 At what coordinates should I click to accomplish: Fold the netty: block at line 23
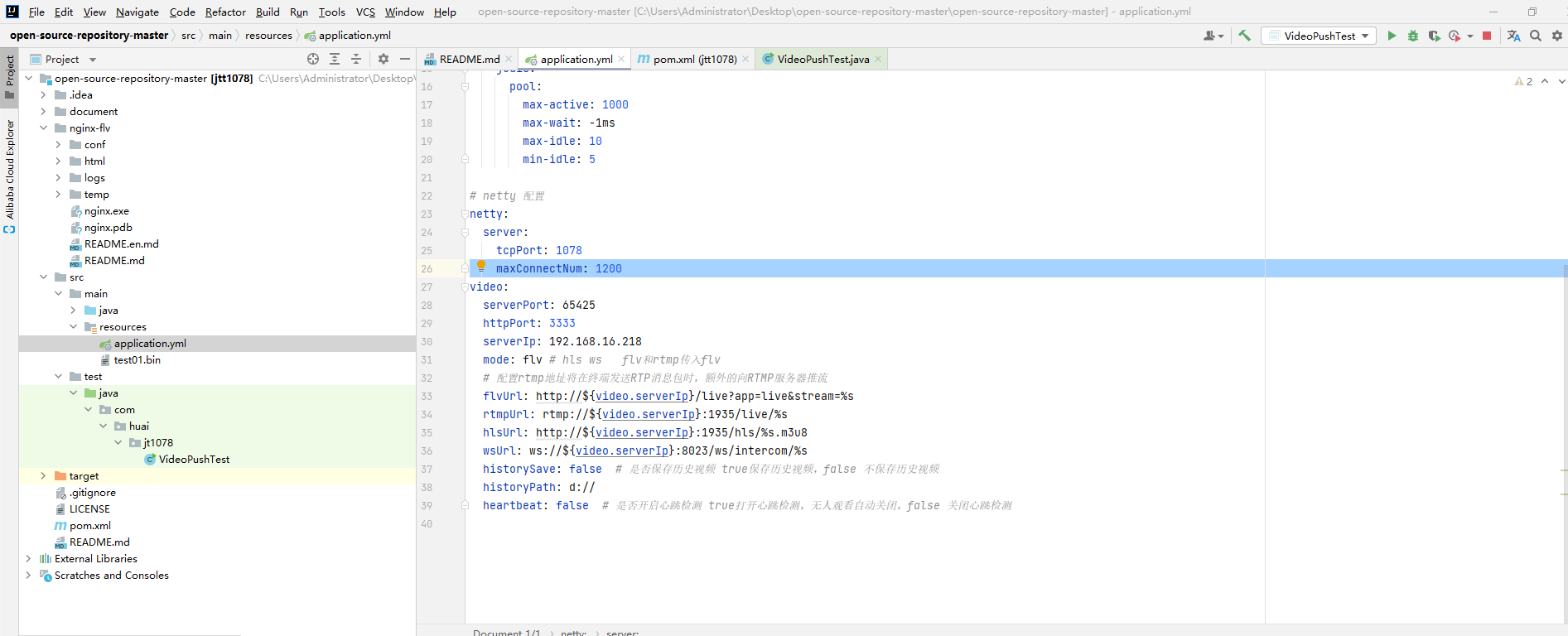click(465, 214)
